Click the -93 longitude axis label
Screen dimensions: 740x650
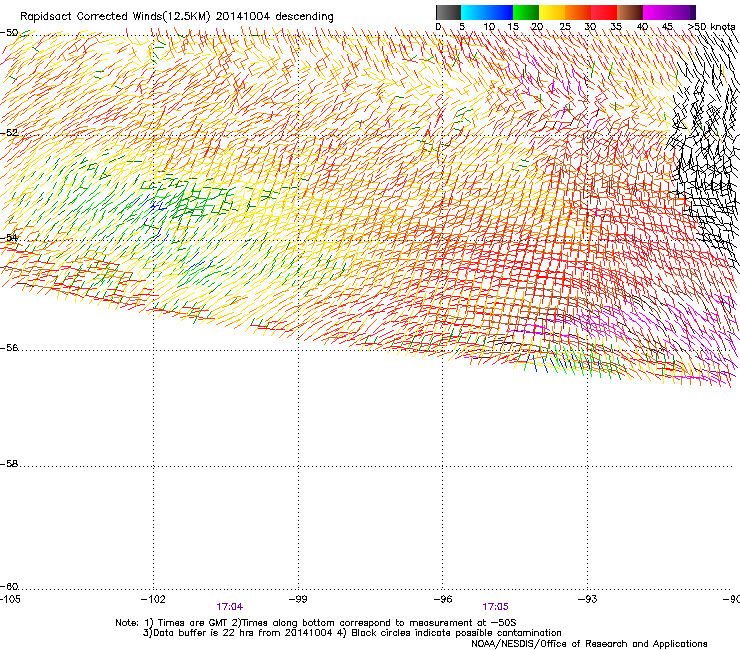tap(588, 599)
